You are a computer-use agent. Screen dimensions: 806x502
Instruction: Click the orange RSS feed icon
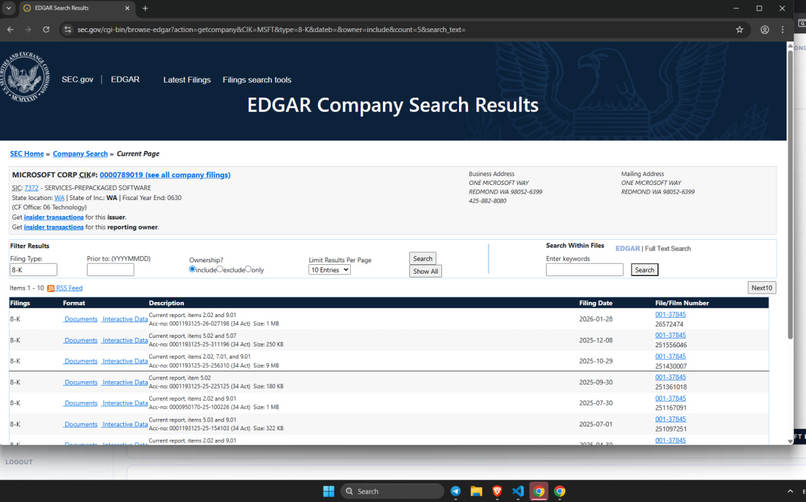point(51,288)
